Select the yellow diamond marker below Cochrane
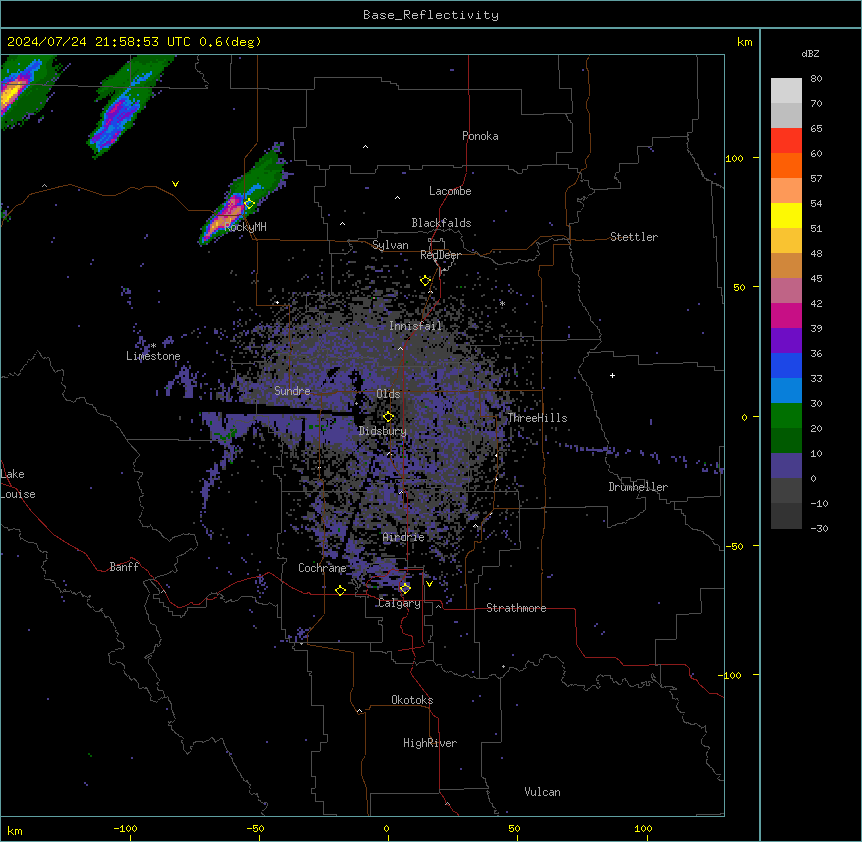This screenshot has width=862, height=842. (x=340, y=590)
